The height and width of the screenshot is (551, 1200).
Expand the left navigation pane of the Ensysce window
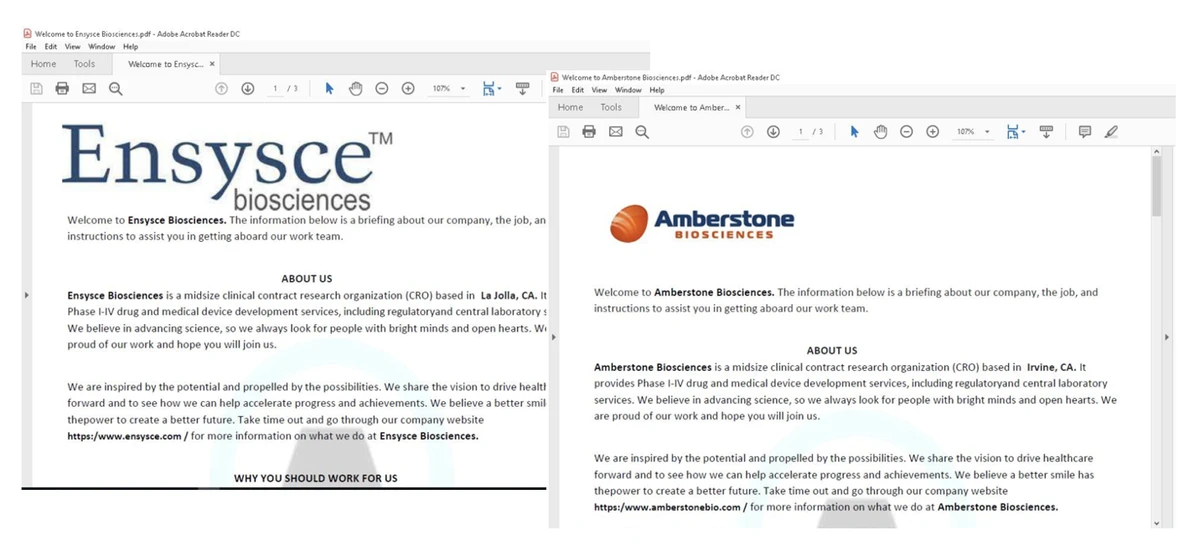coord(26,295)
